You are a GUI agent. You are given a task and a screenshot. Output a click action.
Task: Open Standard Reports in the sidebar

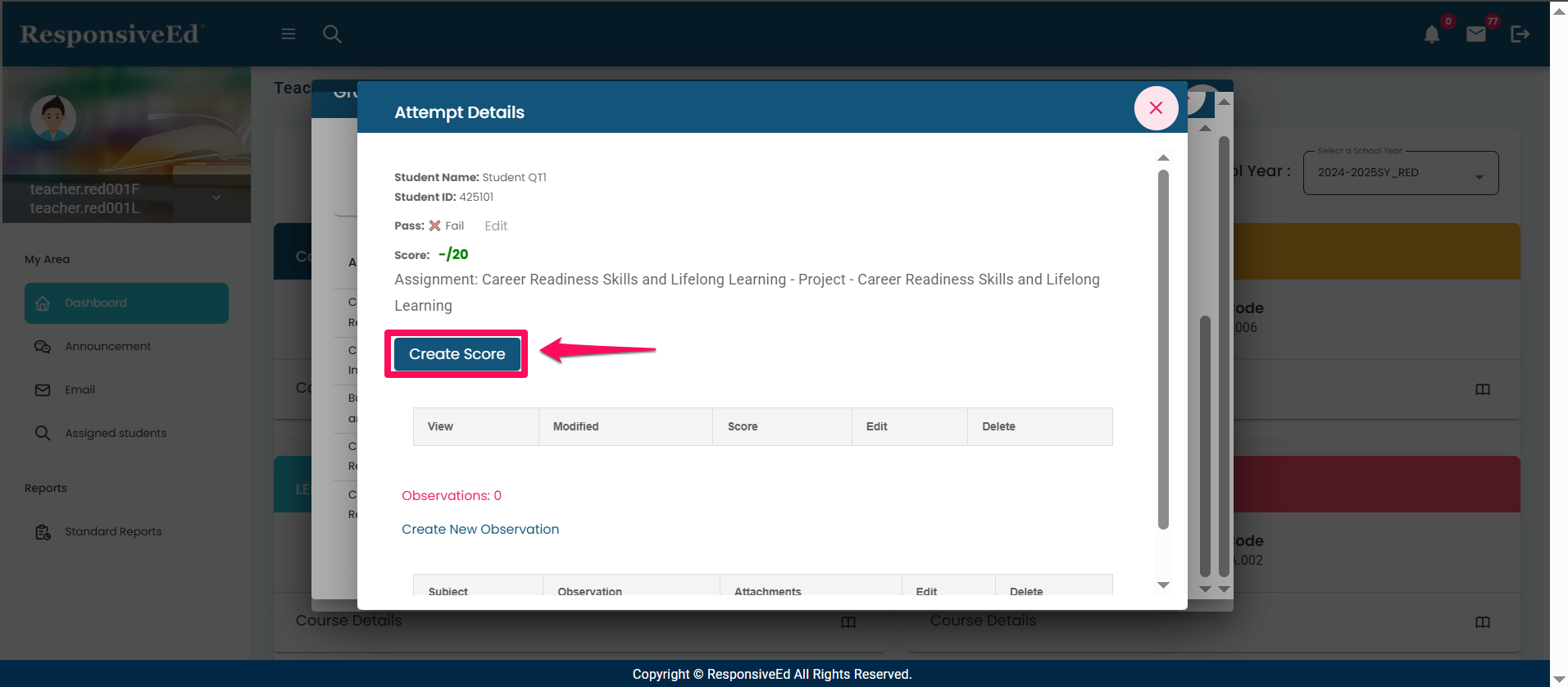113,532
